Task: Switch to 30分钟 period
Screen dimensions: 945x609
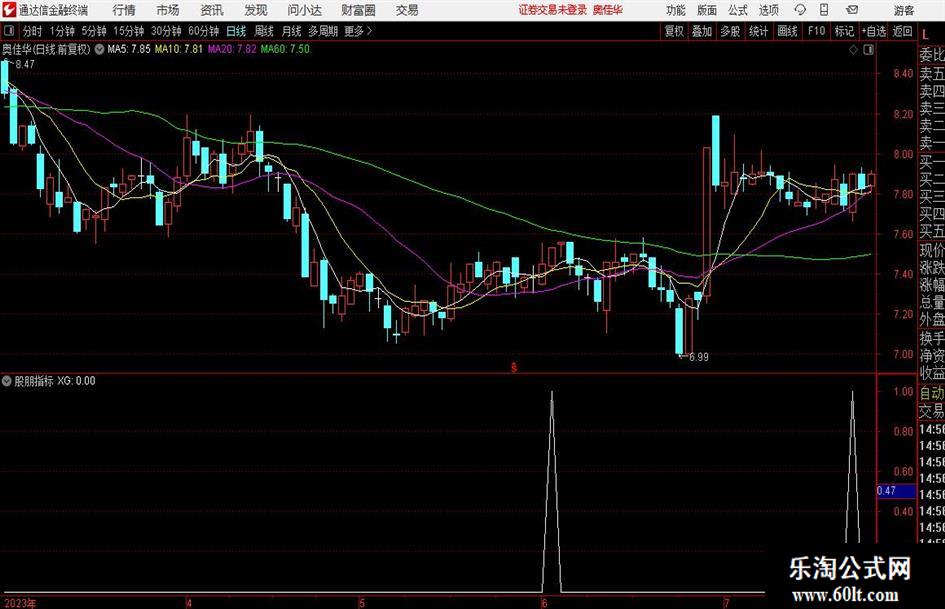Action: tap(166, 31)
